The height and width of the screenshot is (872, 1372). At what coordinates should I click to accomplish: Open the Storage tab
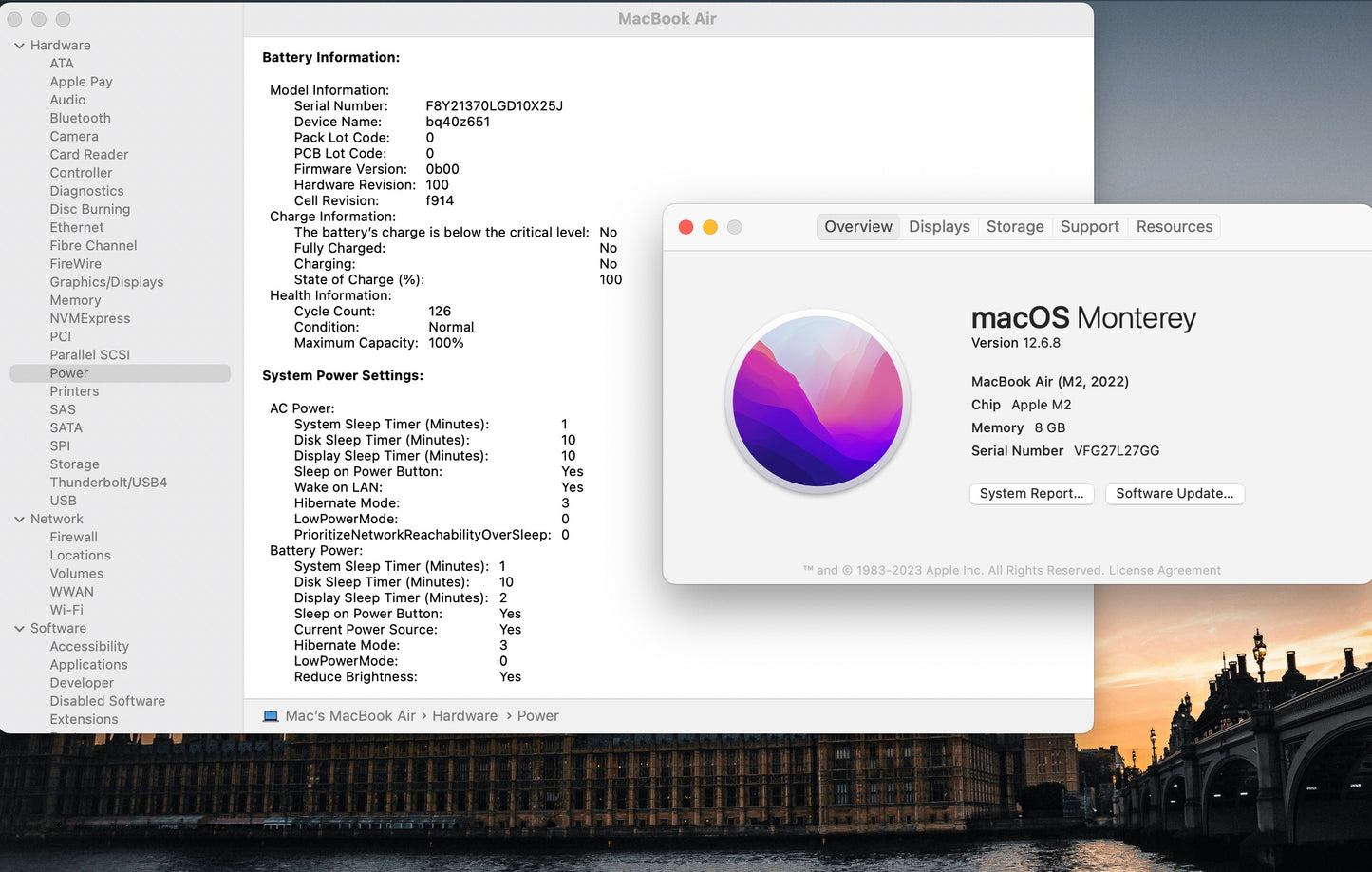(1014, 227)
